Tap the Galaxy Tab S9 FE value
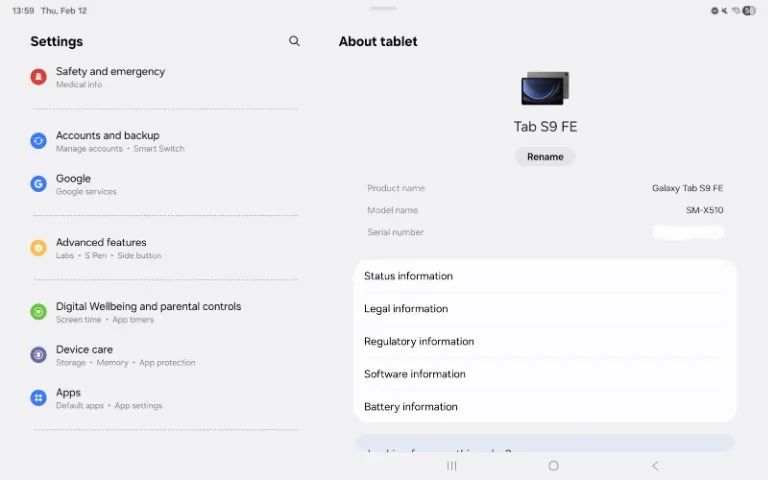 [688, 188]
